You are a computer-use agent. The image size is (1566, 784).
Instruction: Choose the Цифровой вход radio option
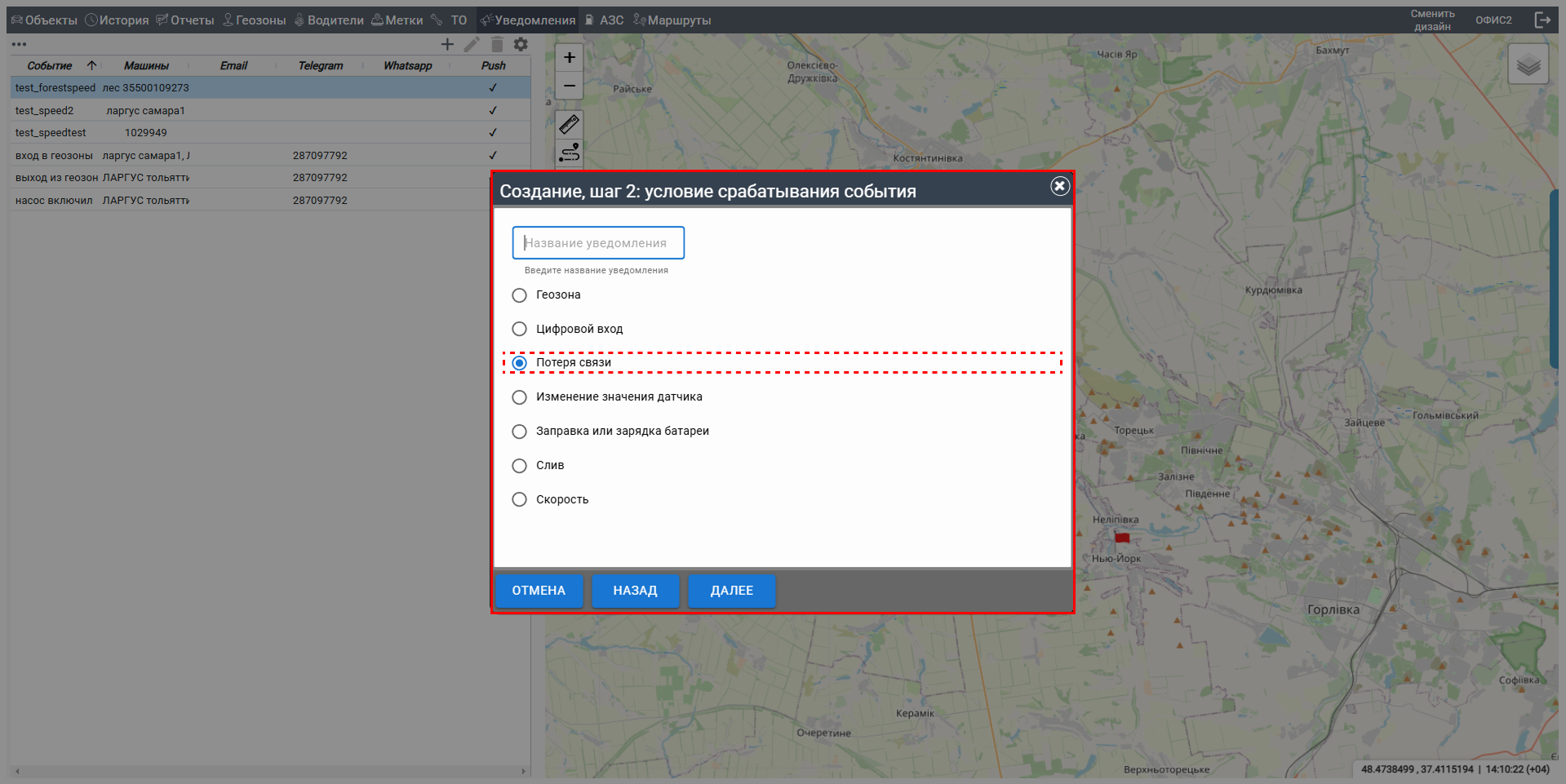519,330
